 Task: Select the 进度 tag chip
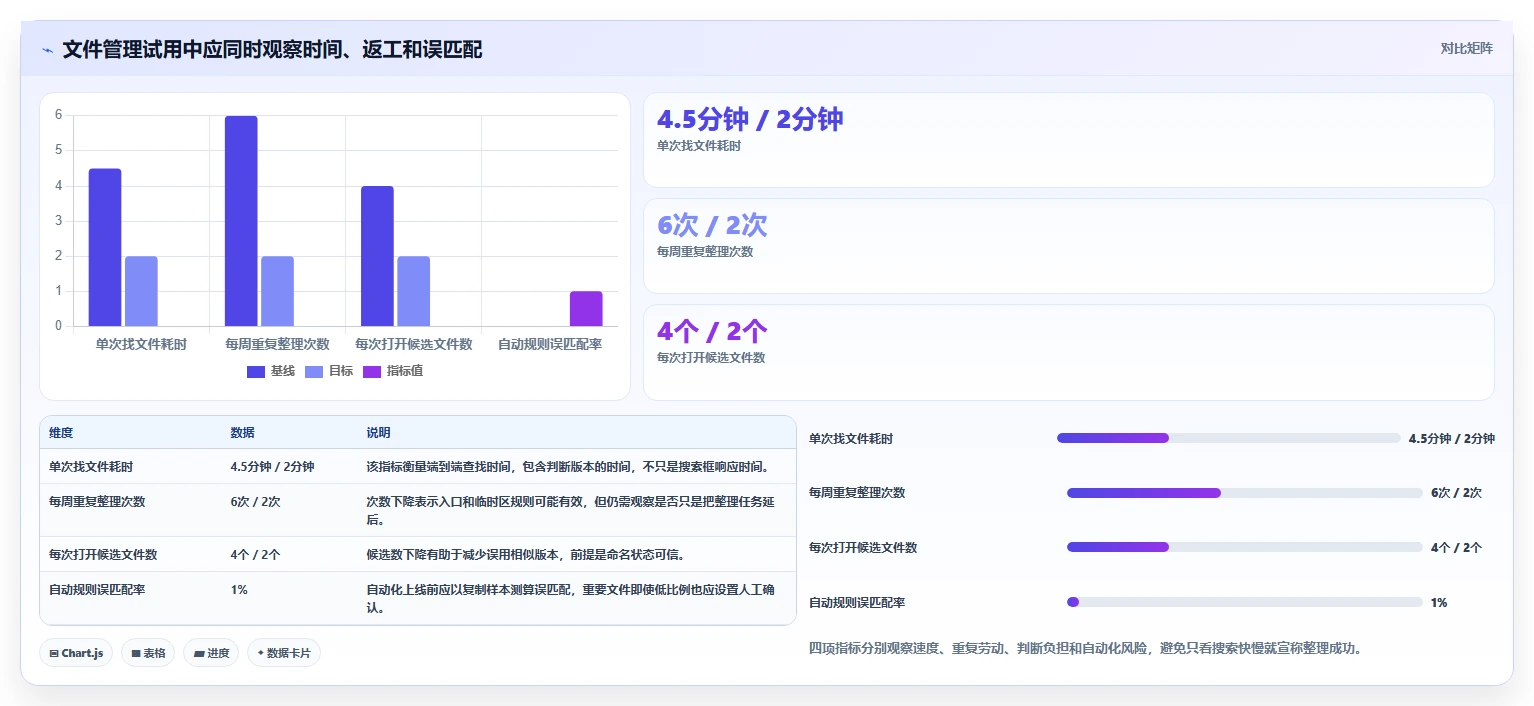pyautogui.click(x=211, y=653)
